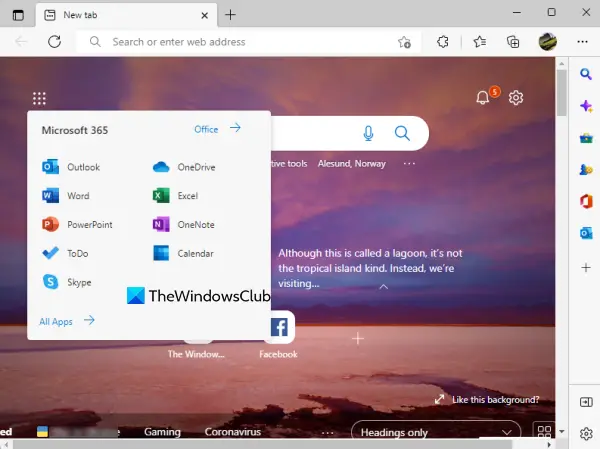Screen dimensions: 600x449
Task: Launch Excel from the app list
Action: tap(175, 196)
